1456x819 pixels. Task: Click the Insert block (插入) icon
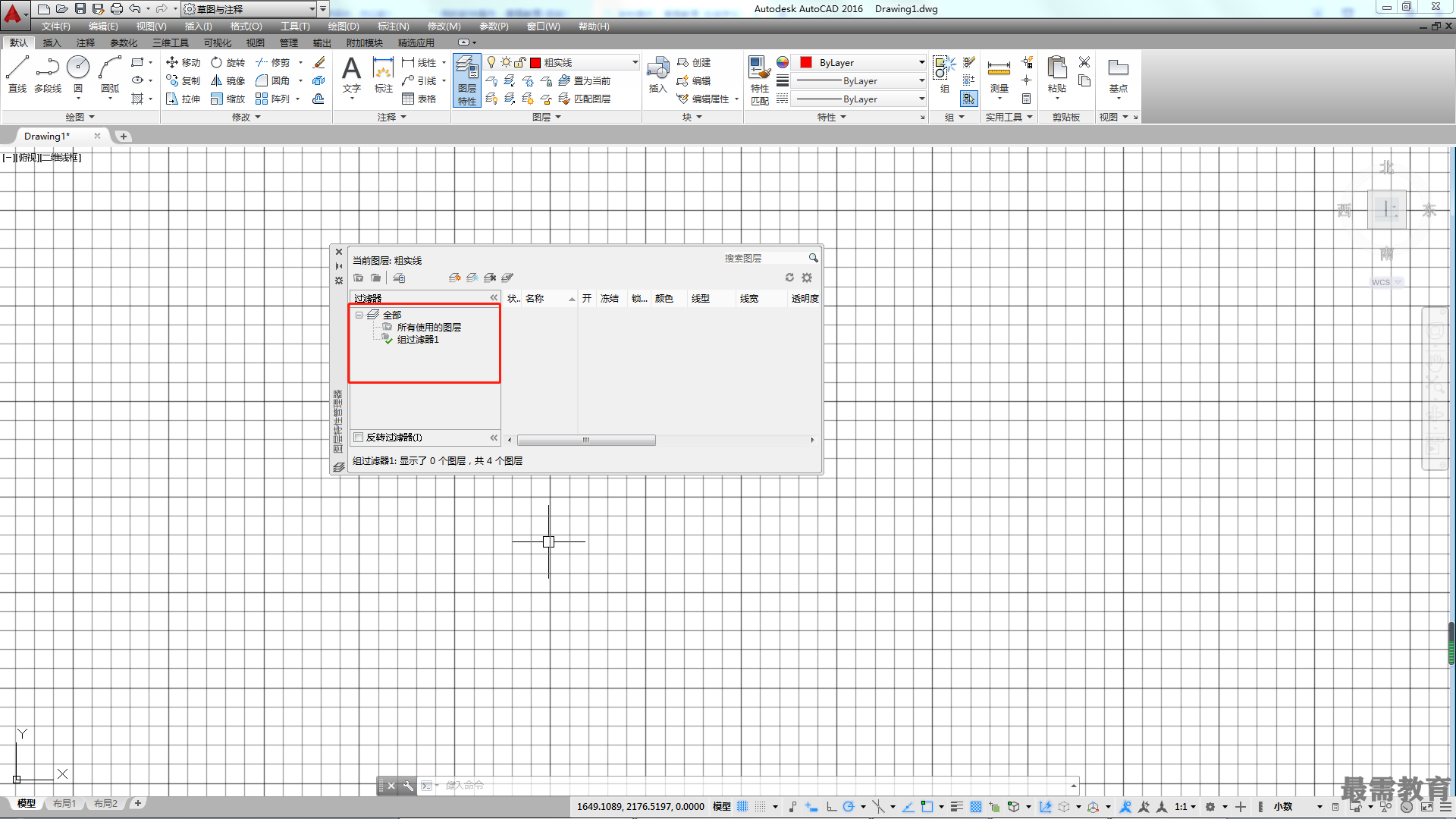click(657, 74)
